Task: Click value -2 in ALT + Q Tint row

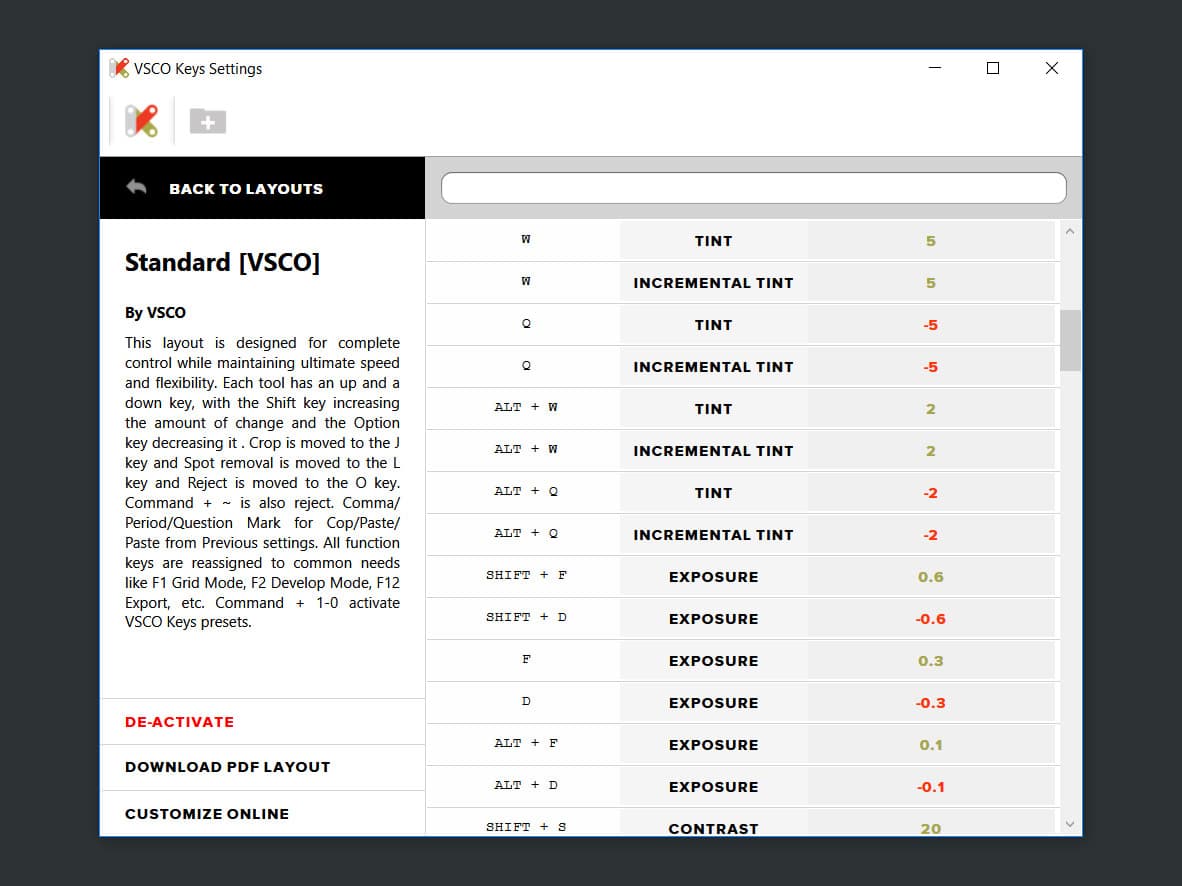Action: click(x=930, y=493)
